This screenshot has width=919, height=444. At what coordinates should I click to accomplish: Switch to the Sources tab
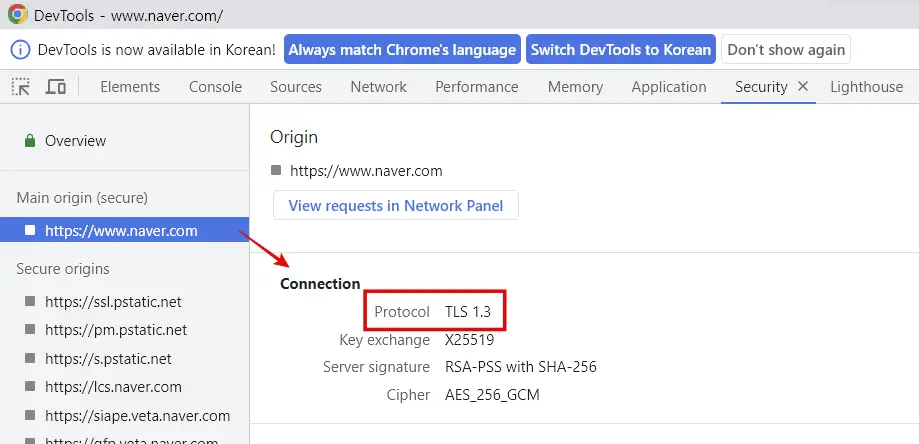[296, 87]
